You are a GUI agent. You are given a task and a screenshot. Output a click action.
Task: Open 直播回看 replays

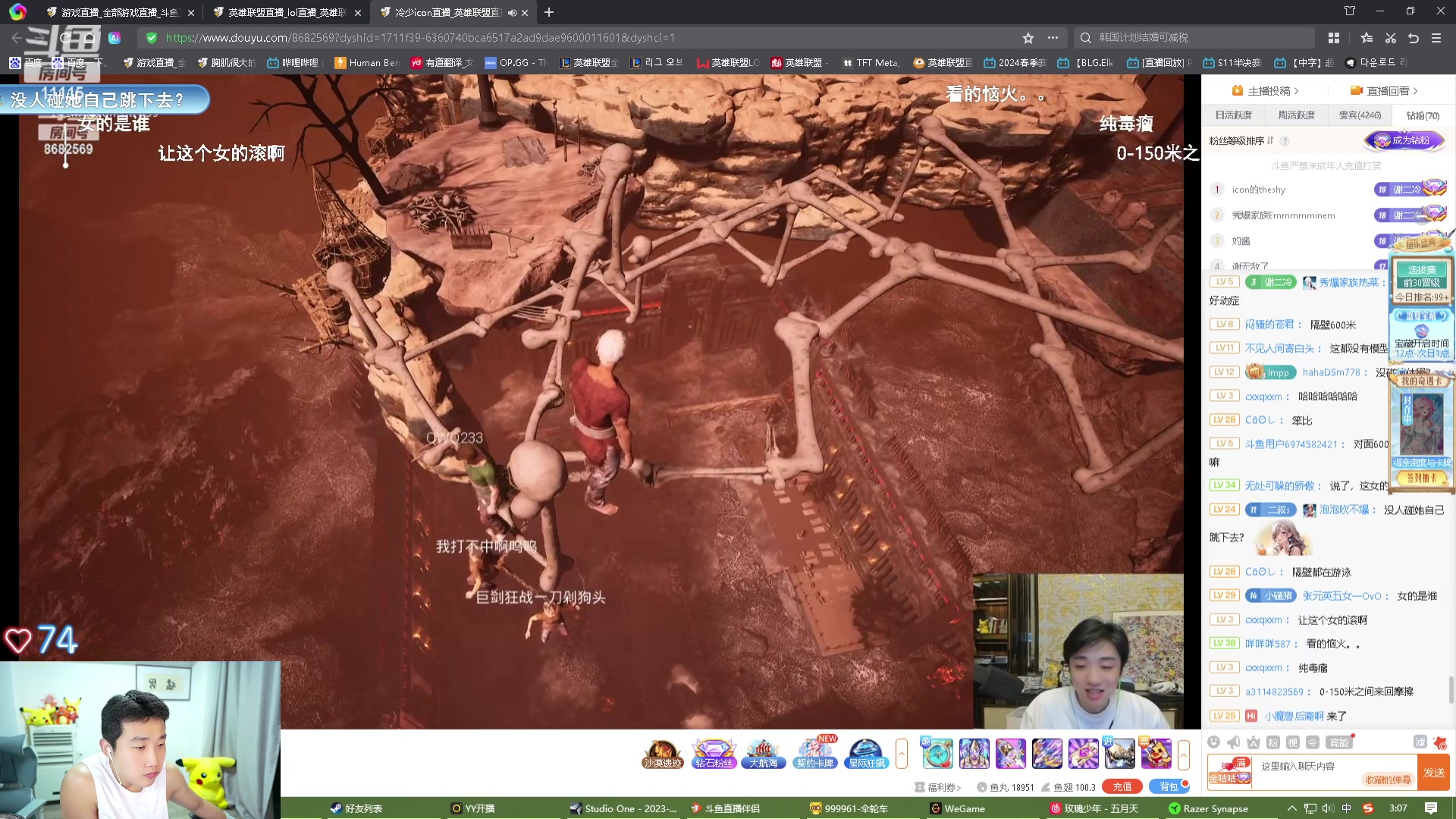click(1384, 91)
